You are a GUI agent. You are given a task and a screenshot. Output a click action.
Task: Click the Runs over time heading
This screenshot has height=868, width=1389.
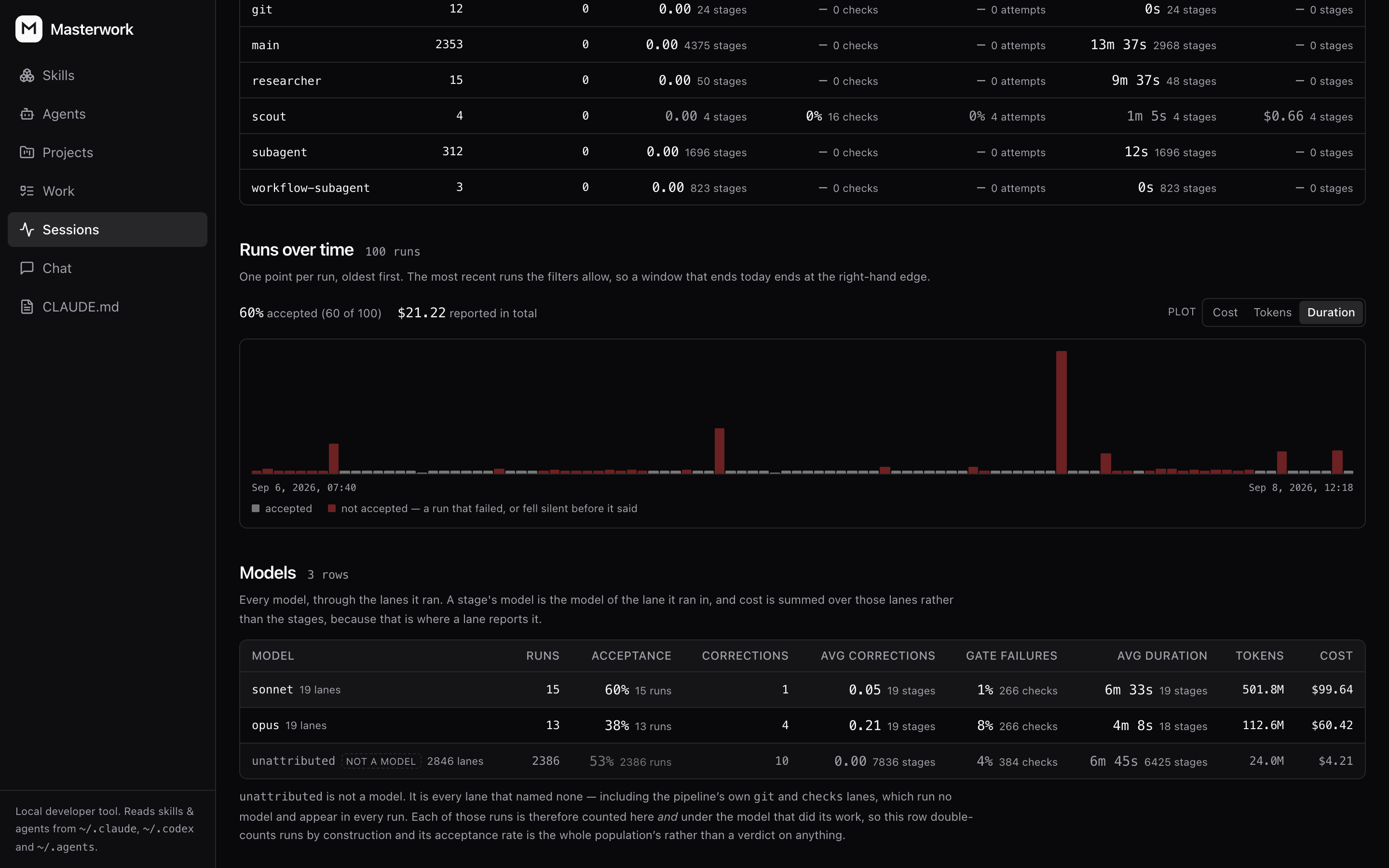tap(296, 250)
